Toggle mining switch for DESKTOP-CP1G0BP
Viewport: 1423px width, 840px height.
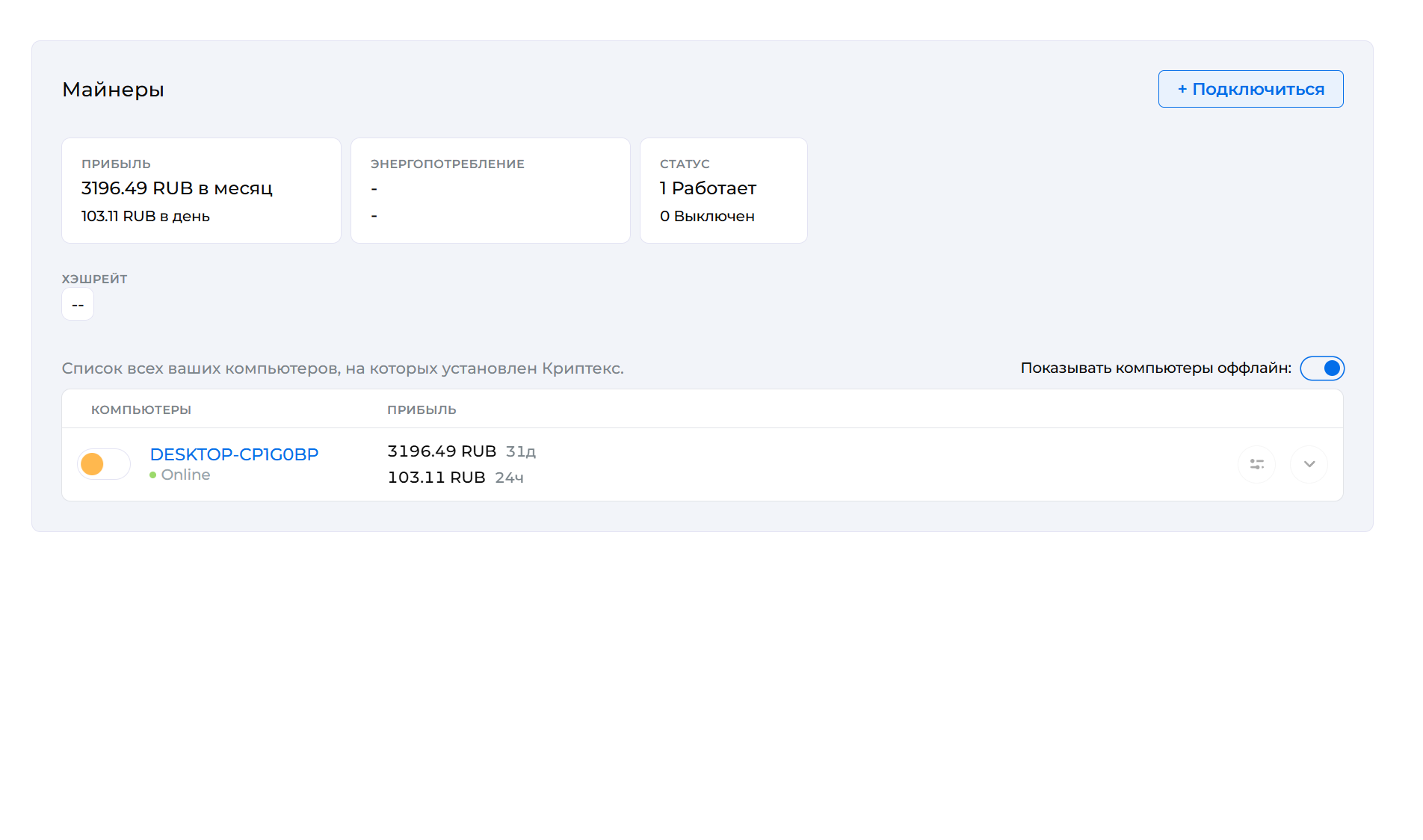pyautogui.click(x=104, y=464)
